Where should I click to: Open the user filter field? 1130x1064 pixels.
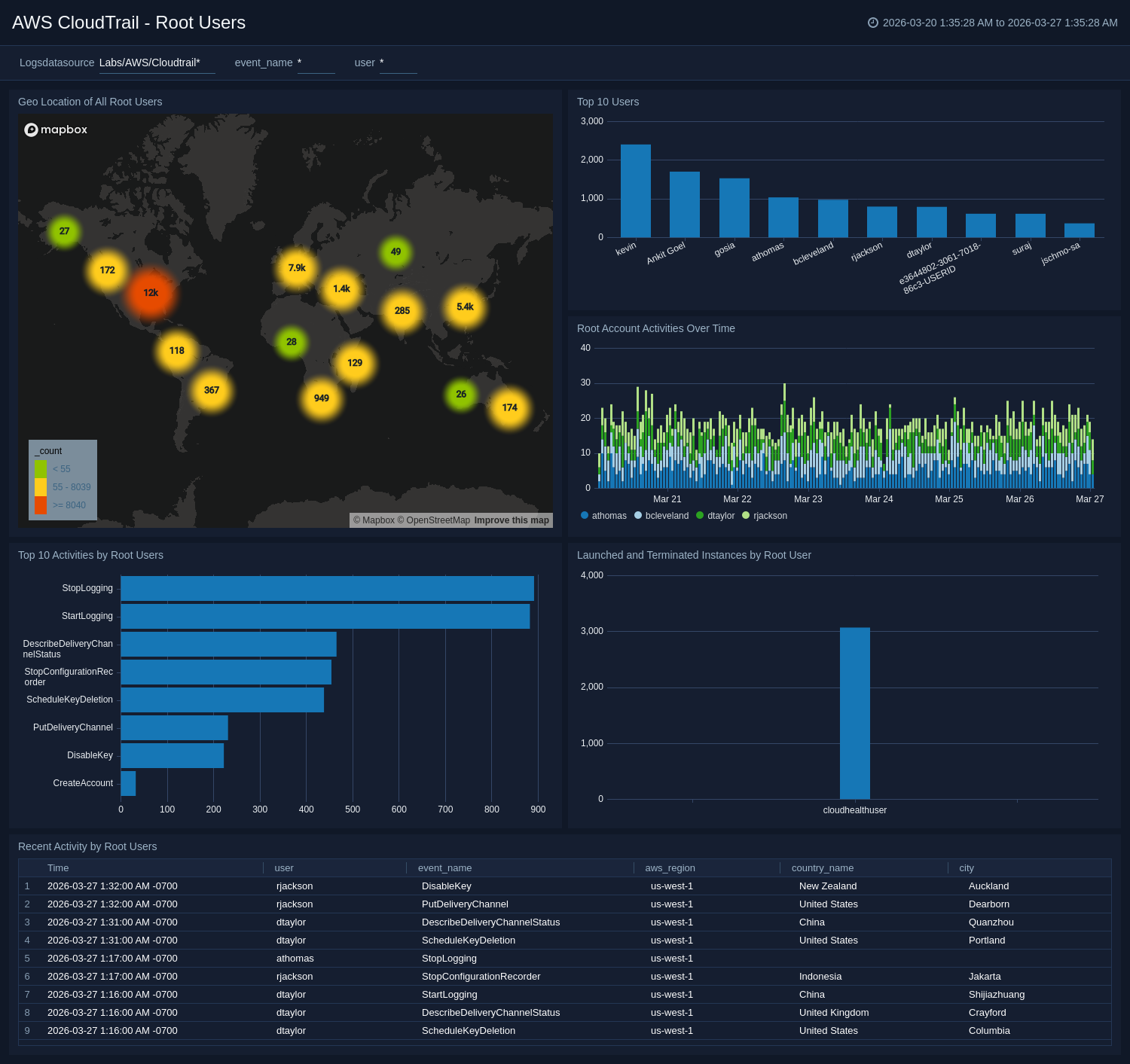[x=398, y=63]
